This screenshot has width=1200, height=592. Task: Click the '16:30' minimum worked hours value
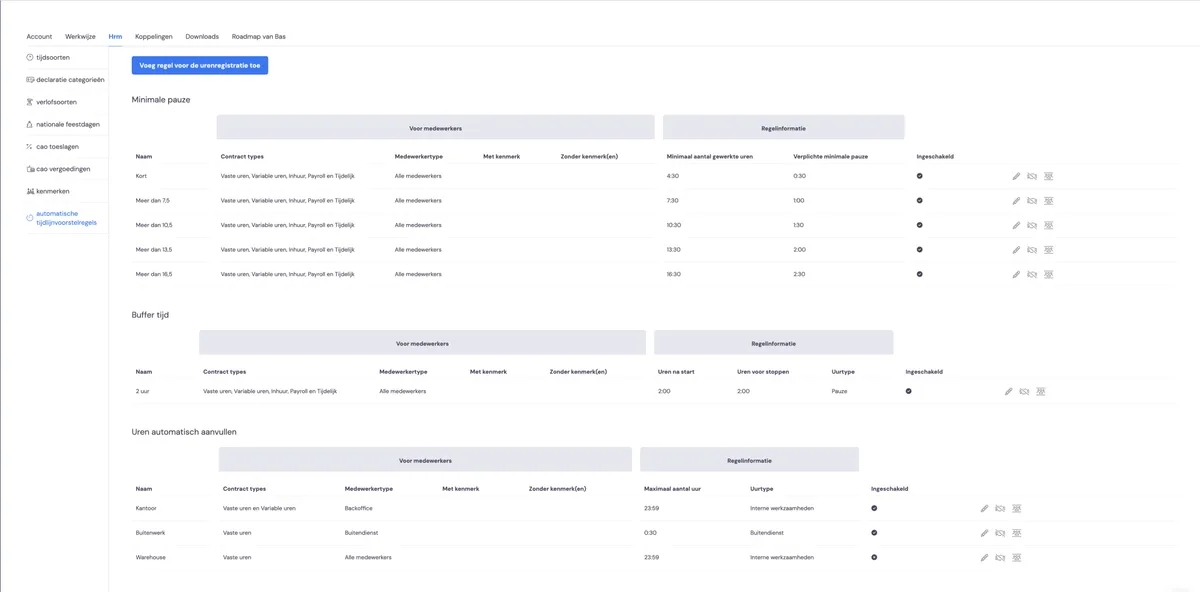[675, 274]
